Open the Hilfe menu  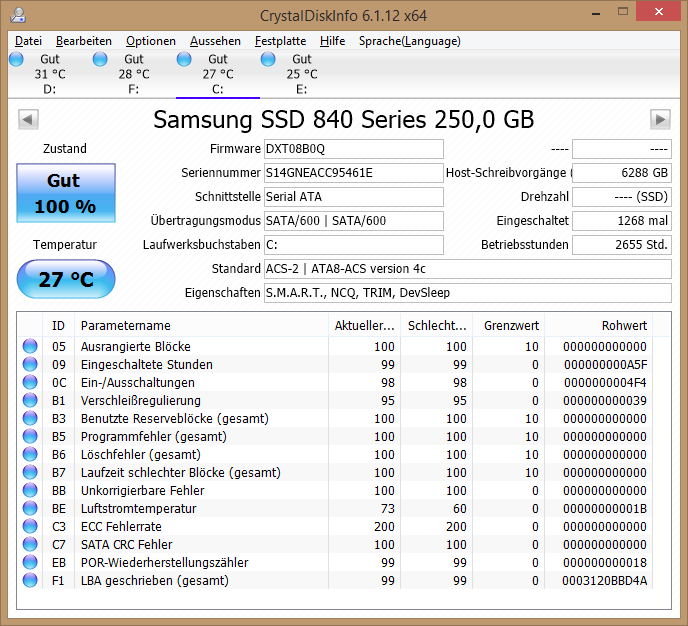(x=332, y=41)
